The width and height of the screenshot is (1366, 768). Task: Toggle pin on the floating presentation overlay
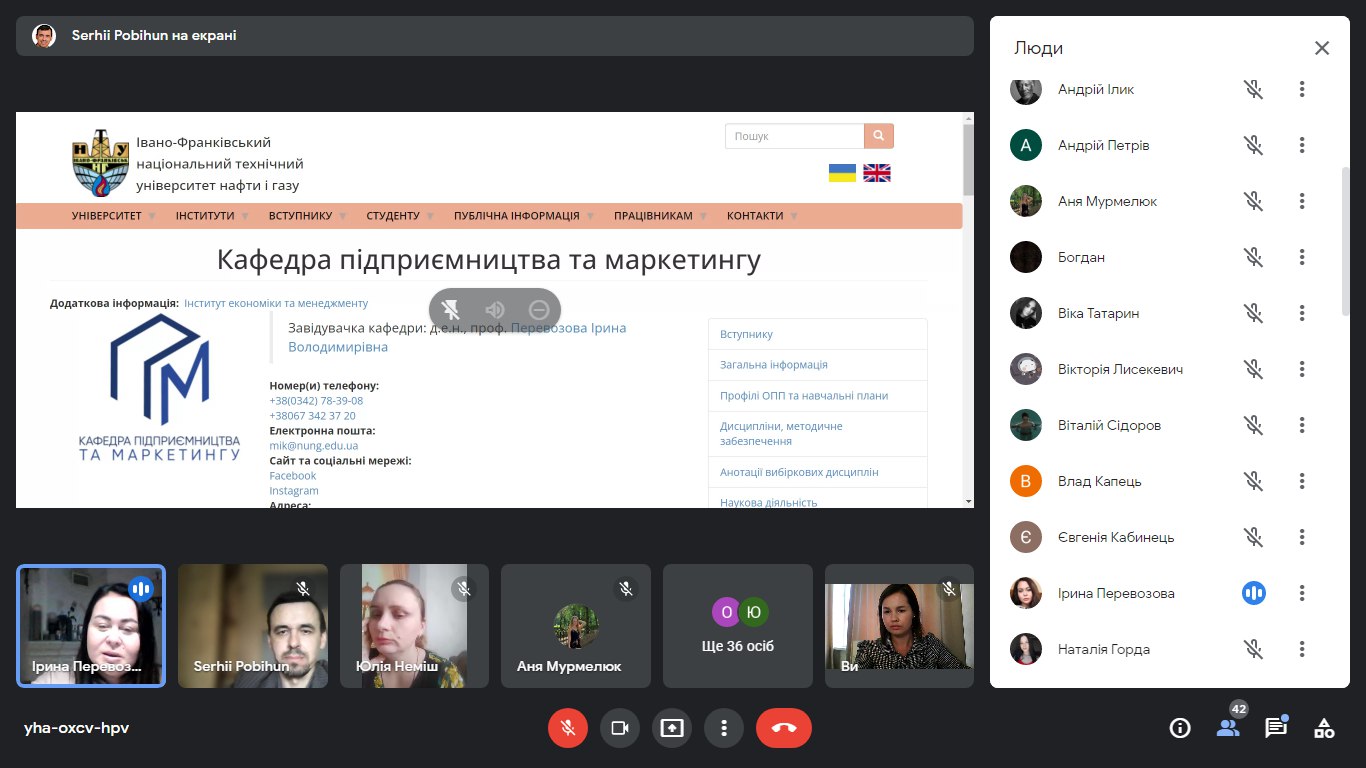(451, 309)
